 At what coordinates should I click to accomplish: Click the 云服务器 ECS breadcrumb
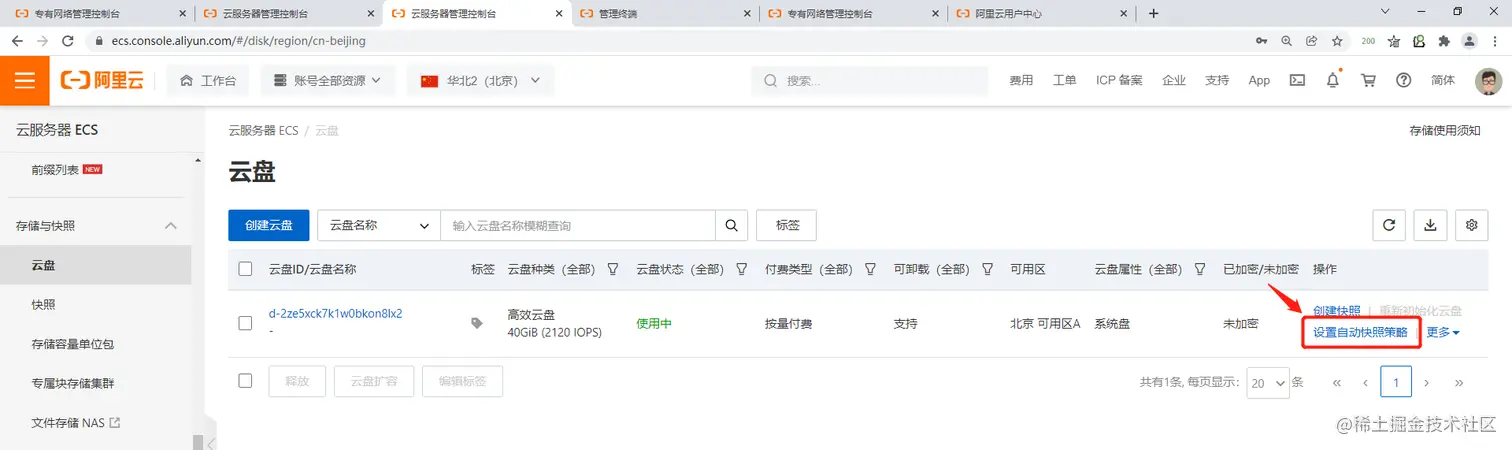coord(263,130)
